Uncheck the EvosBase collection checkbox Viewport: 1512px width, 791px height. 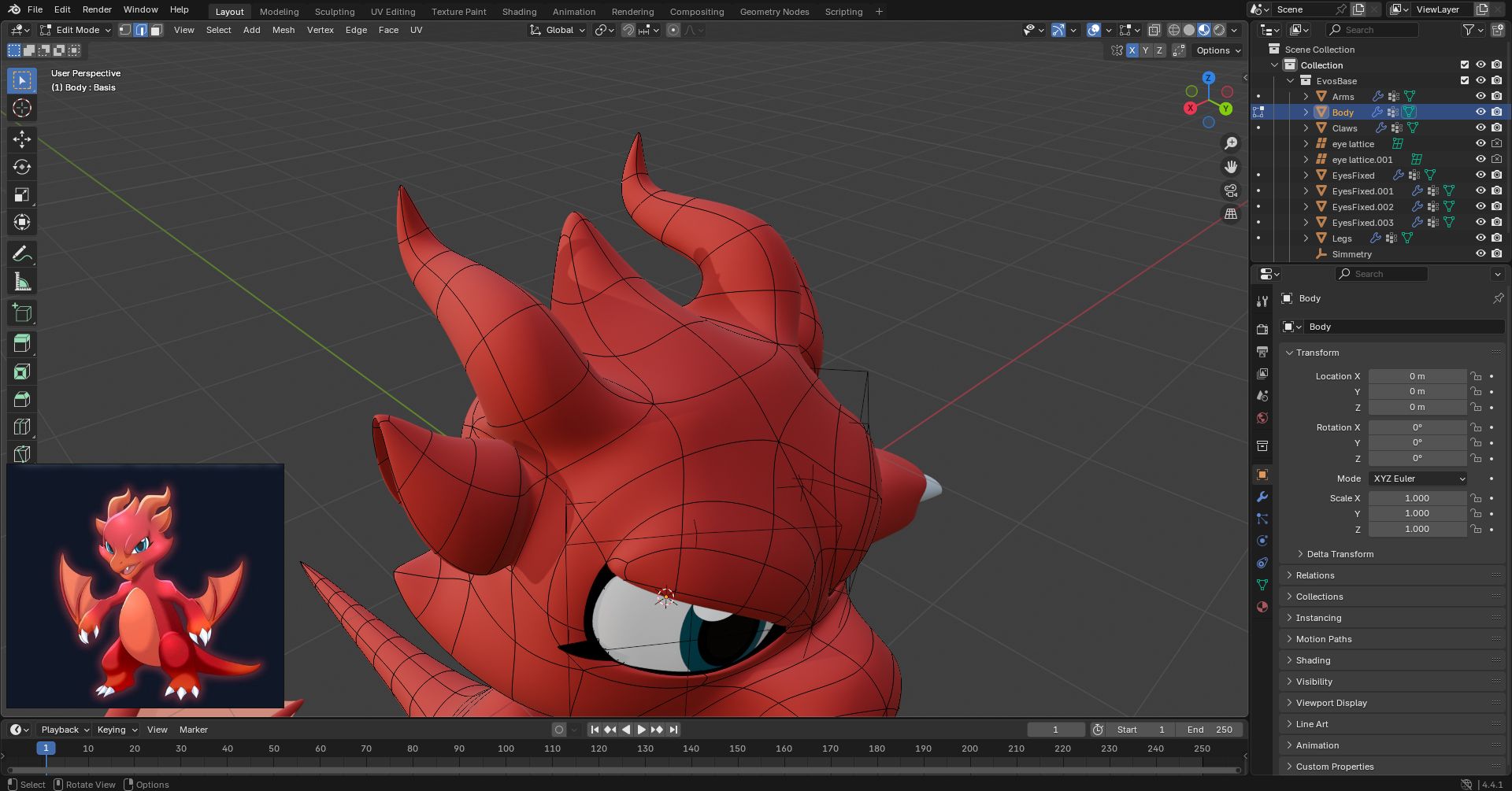coord(1465,80)
